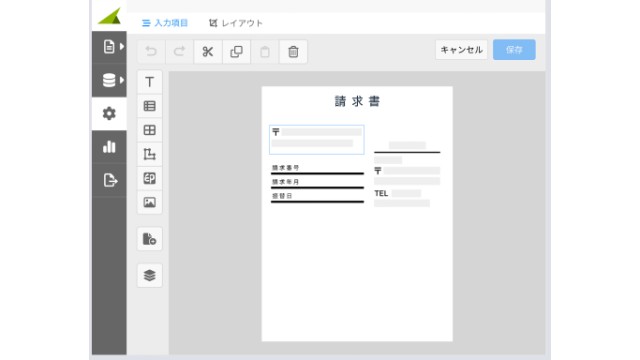Click the 保存 button
This screenshot has width=640, height=360.
[x=514, y=50]
